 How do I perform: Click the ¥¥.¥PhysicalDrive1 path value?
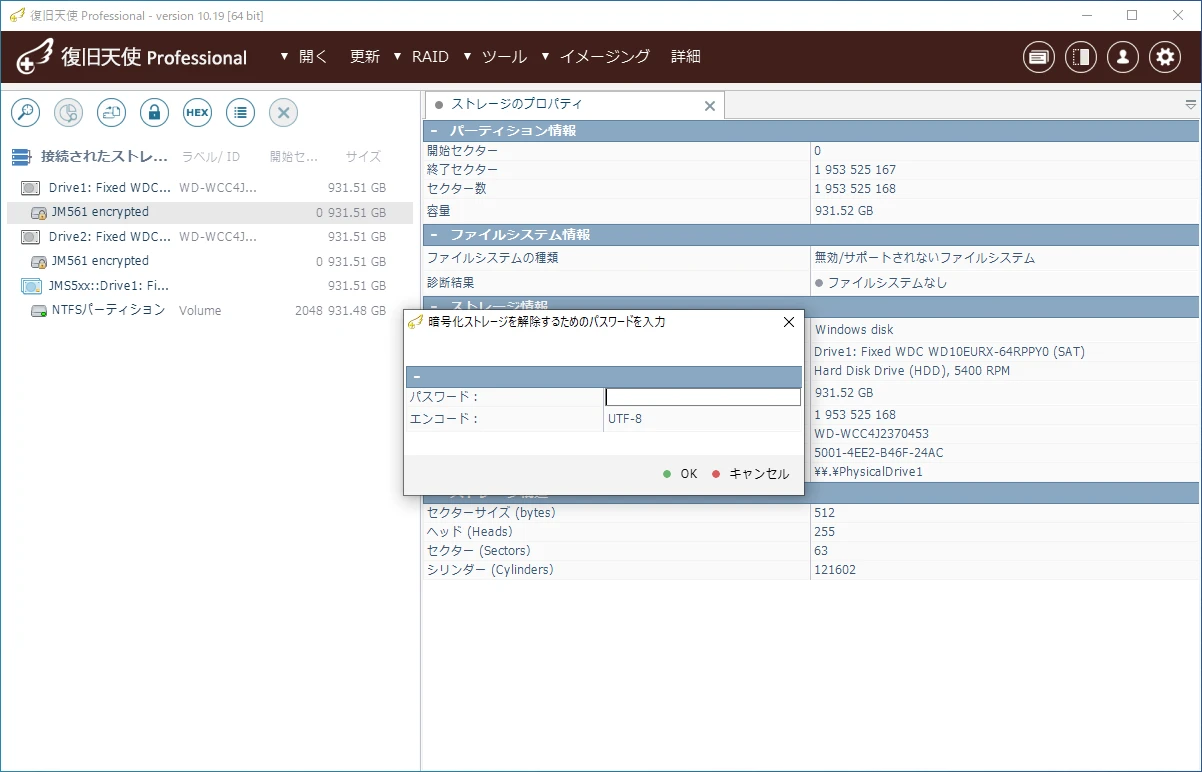(868, 472)
